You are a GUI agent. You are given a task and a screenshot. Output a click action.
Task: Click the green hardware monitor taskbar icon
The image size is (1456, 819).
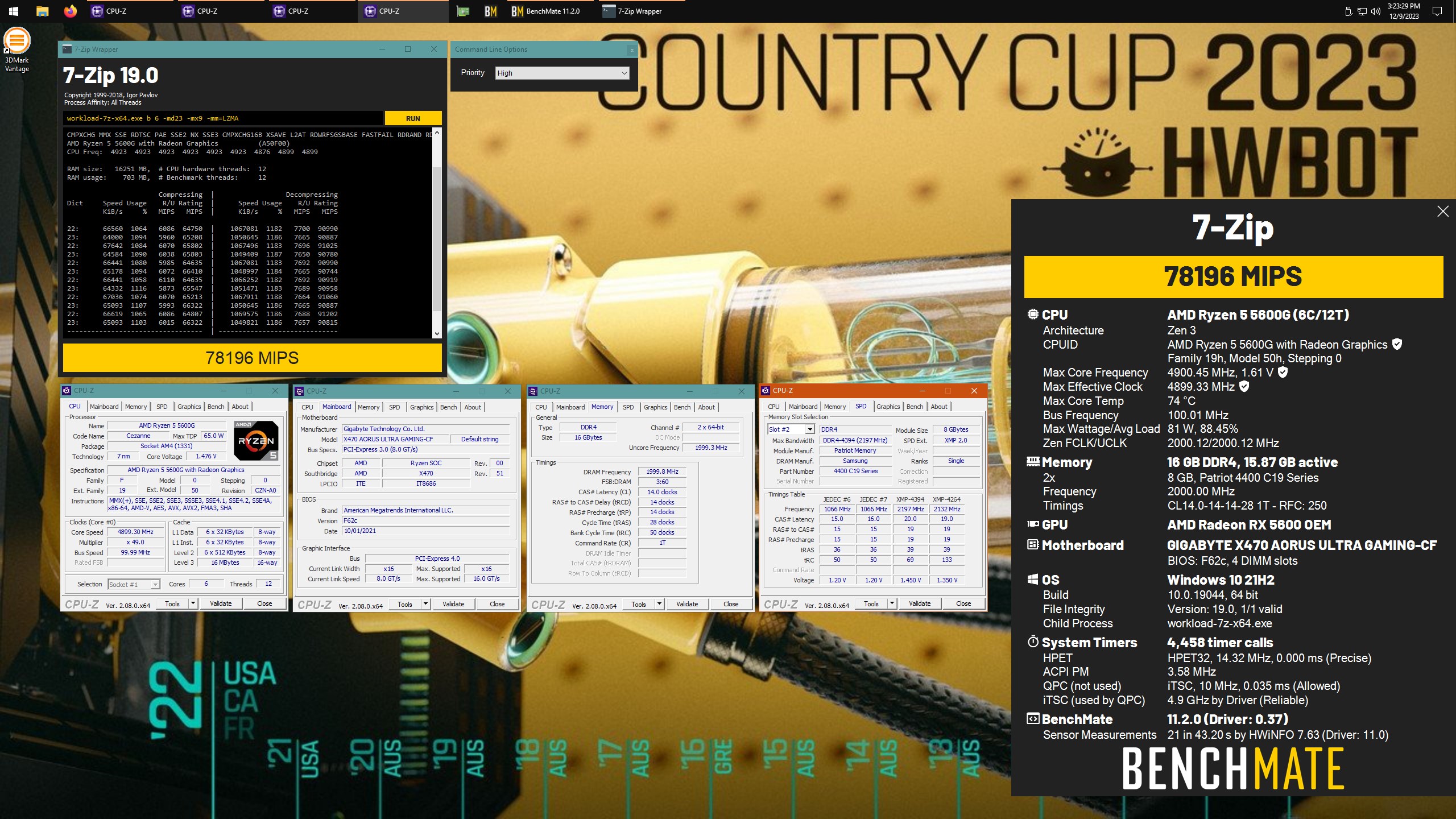[463, 11]
